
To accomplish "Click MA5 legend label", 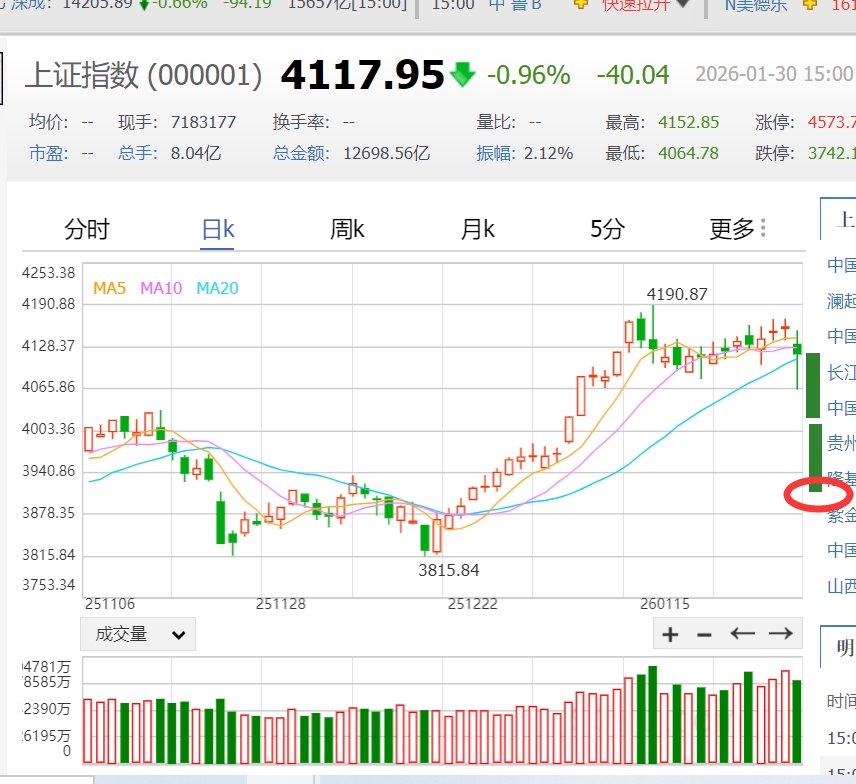I will click(109, 288).
